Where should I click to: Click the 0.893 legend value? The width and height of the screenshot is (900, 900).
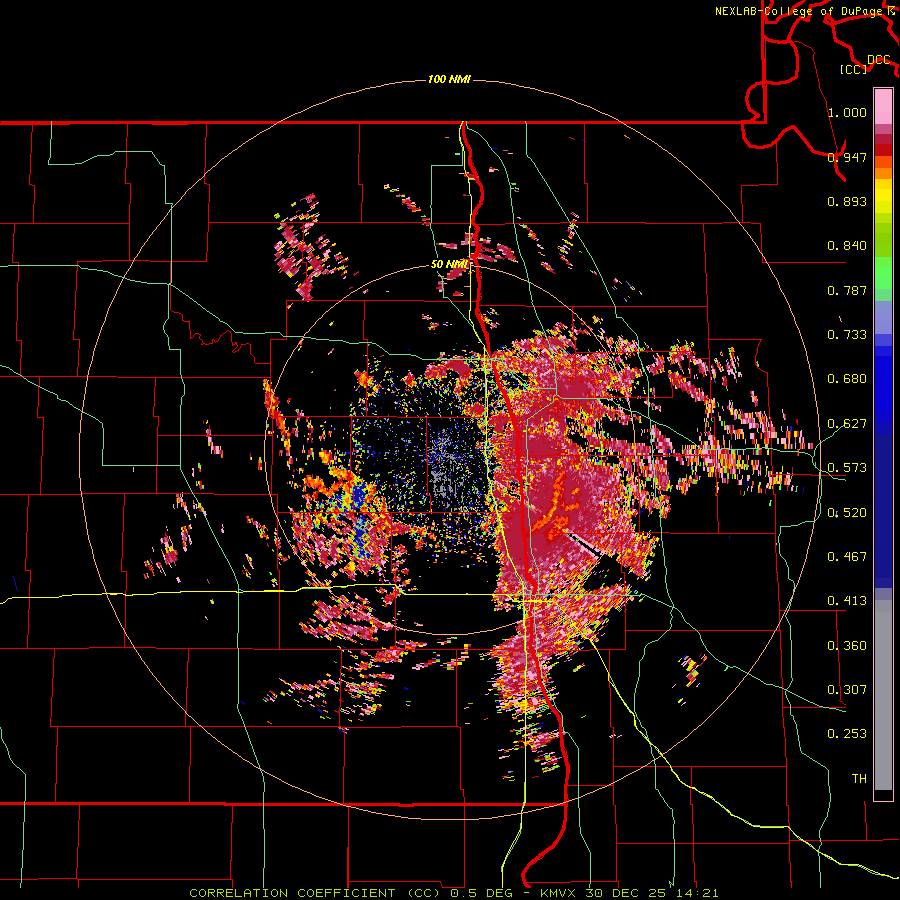tap(847, 201)
